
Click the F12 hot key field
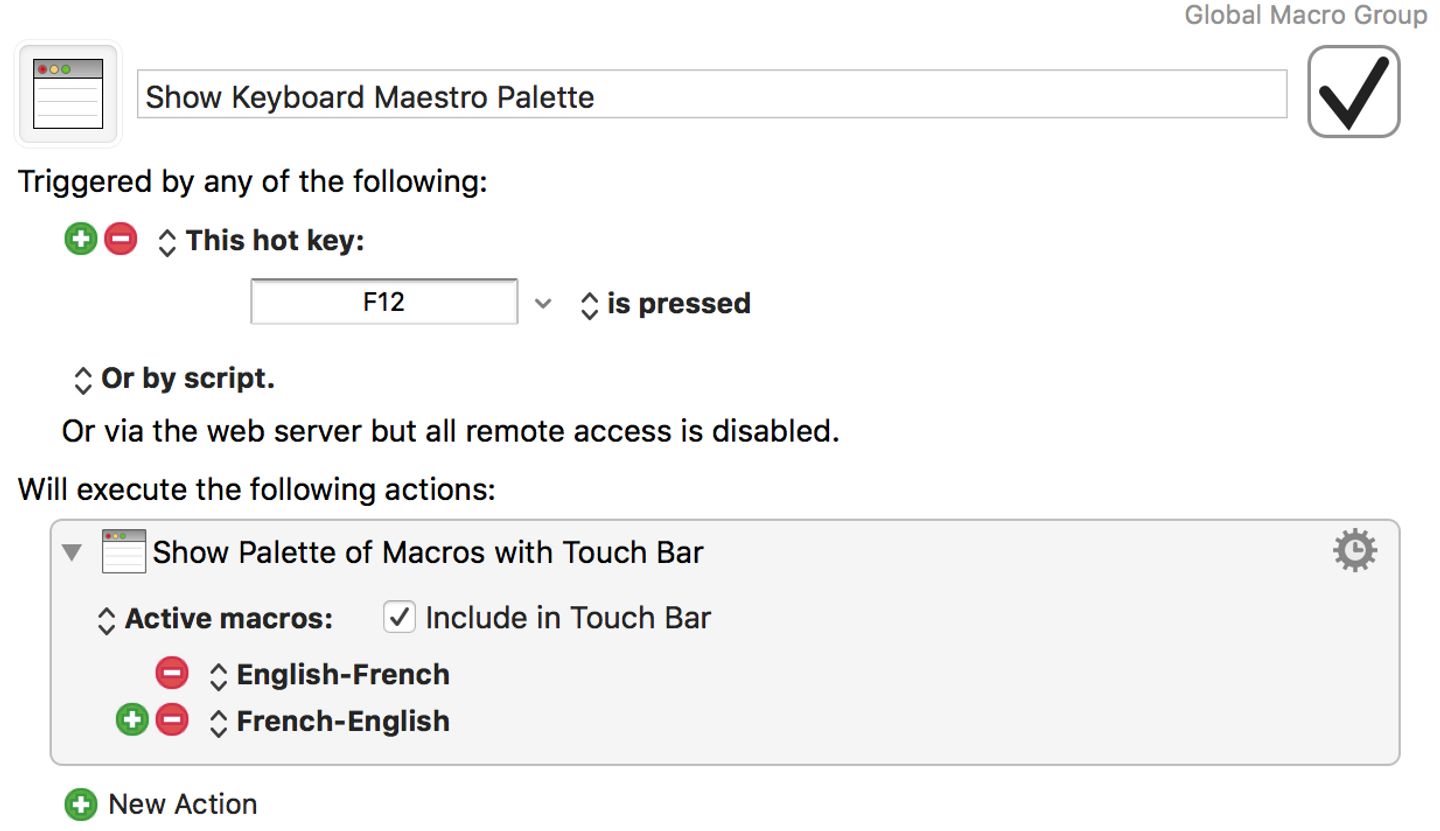(384, 302)
